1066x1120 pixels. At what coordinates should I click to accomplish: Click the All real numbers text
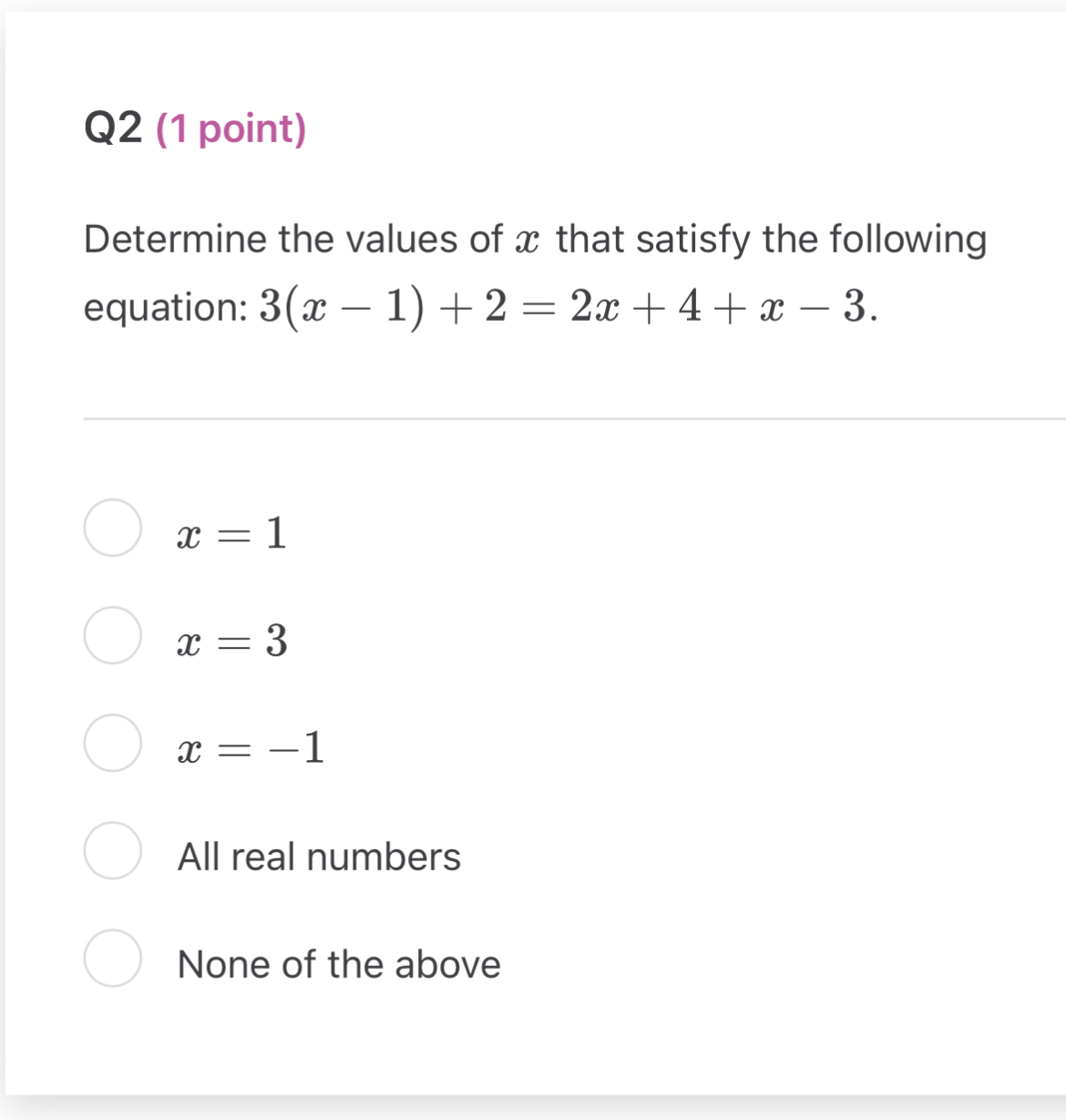tap(319, 856)
